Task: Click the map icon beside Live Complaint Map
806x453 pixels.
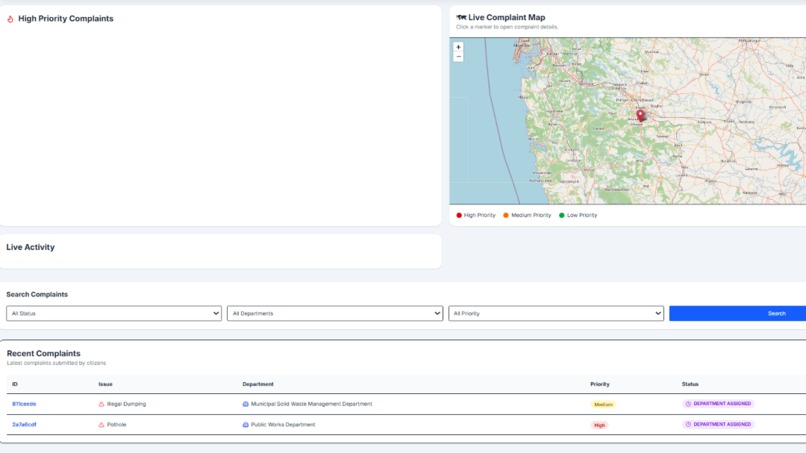Action: (461, 17)
